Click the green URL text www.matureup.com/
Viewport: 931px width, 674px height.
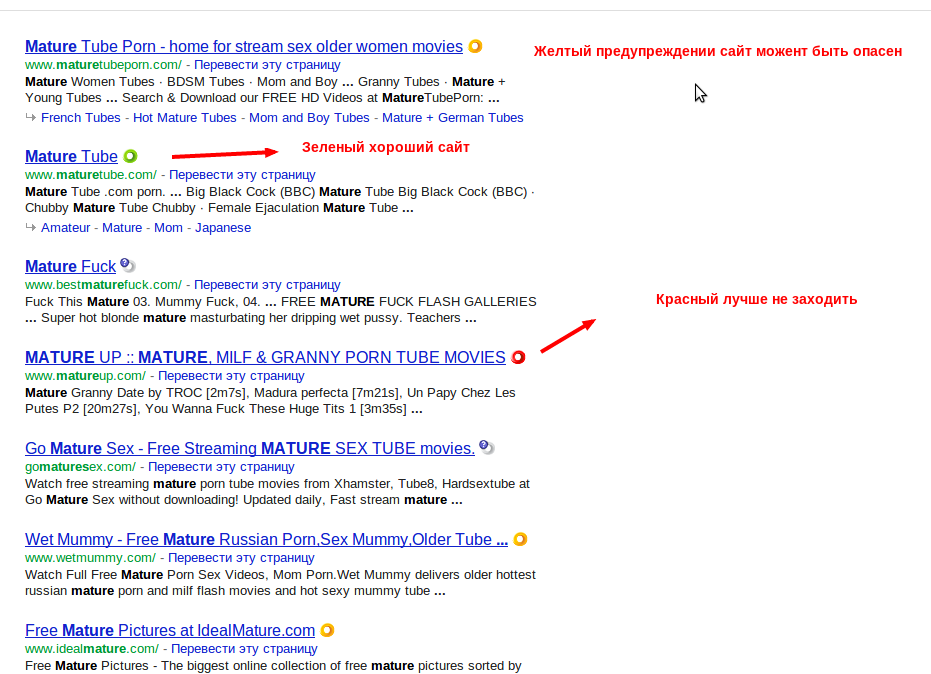[x=86, y=376]
